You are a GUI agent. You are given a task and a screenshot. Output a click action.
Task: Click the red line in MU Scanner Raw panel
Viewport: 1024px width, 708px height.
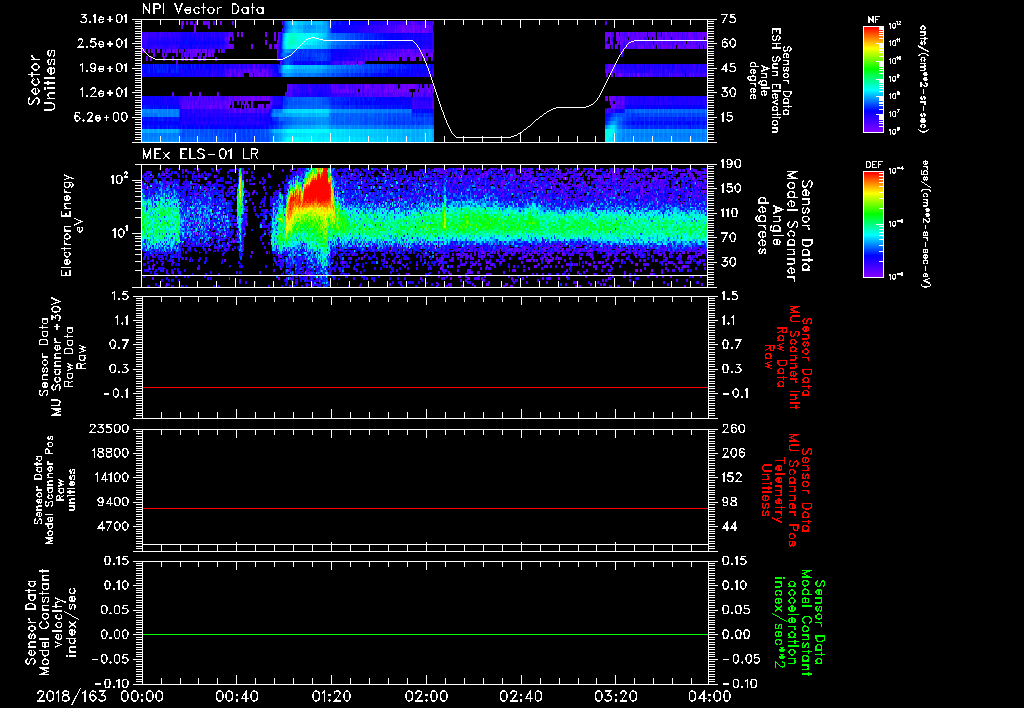point(424,387)
